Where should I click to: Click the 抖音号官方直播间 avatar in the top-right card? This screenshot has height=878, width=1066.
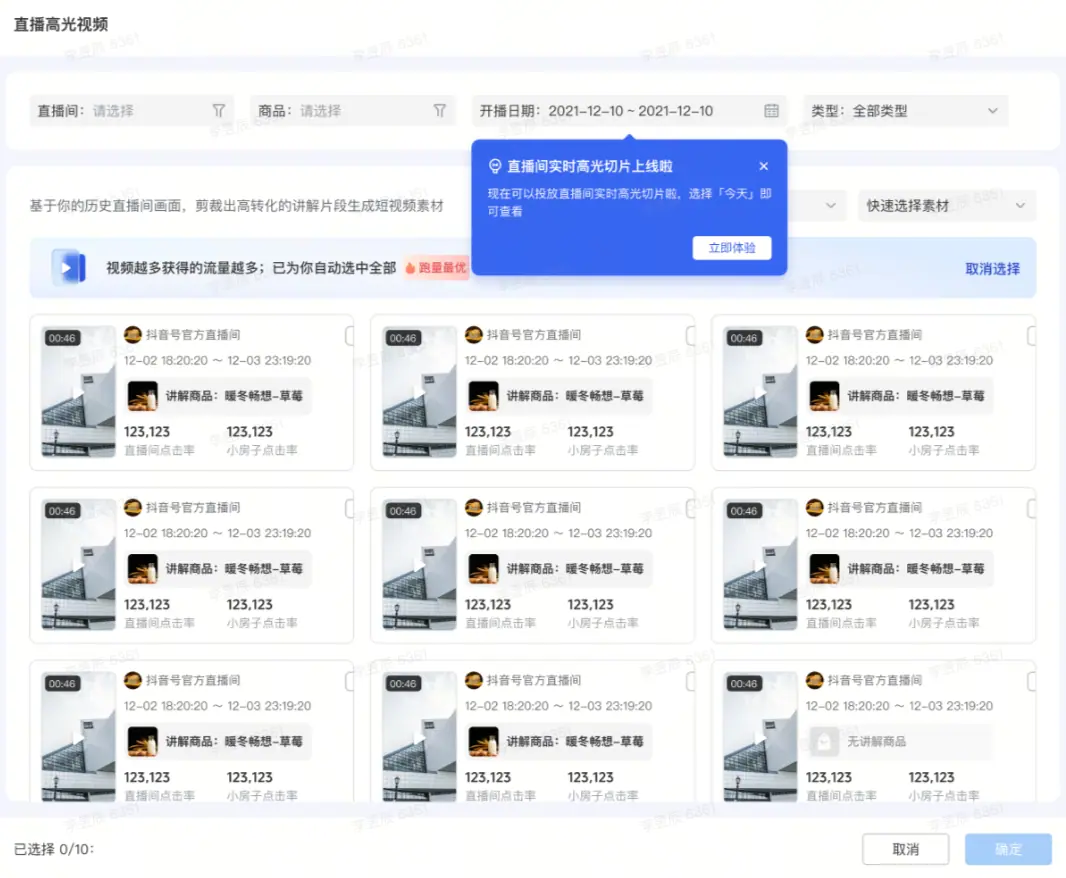[814, 334]
